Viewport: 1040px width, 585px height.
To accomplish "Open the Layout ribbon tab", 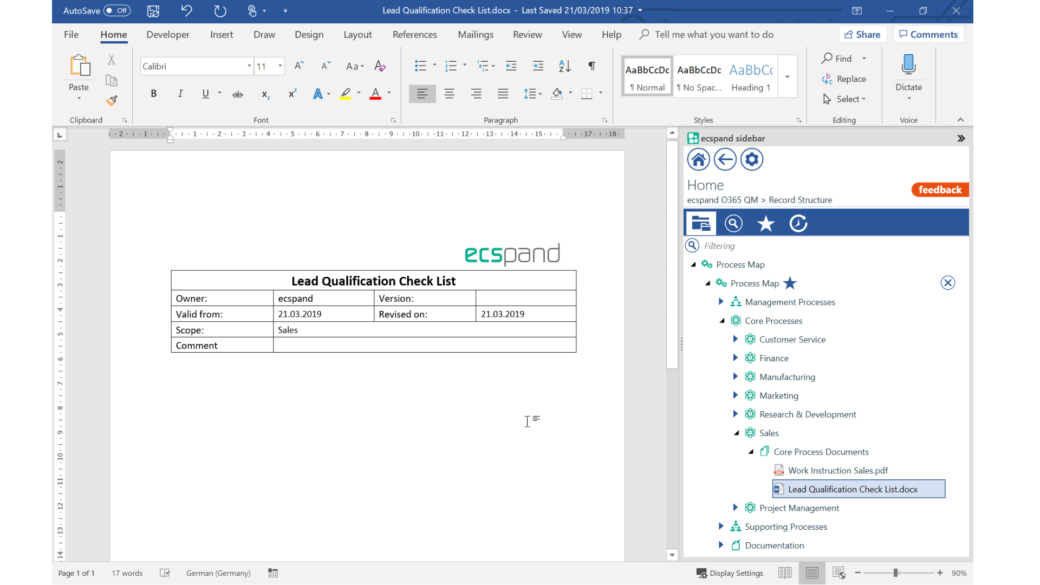I will coord(358,34).
